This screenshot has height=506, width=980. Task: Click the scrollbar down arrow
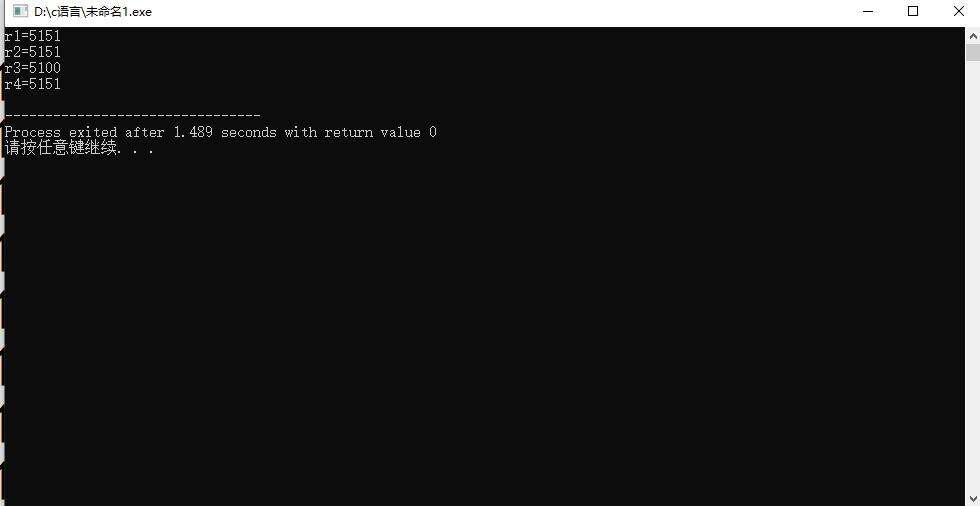point(972,498)
